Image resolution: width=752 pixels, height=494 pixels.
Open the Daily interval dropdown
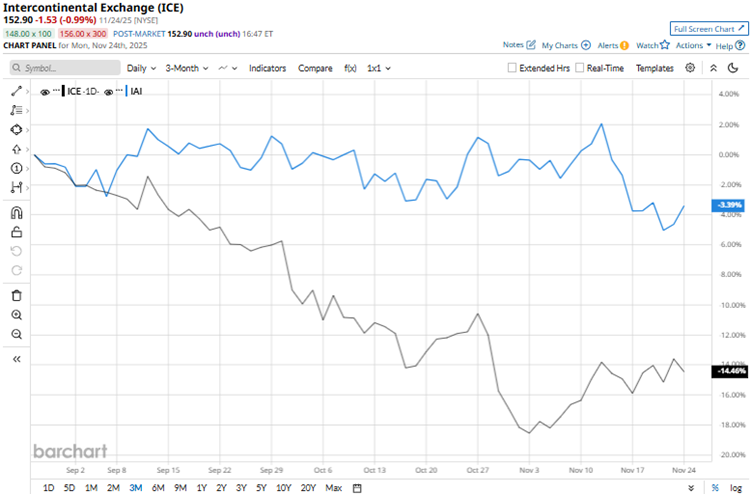(x=141, y=68)
